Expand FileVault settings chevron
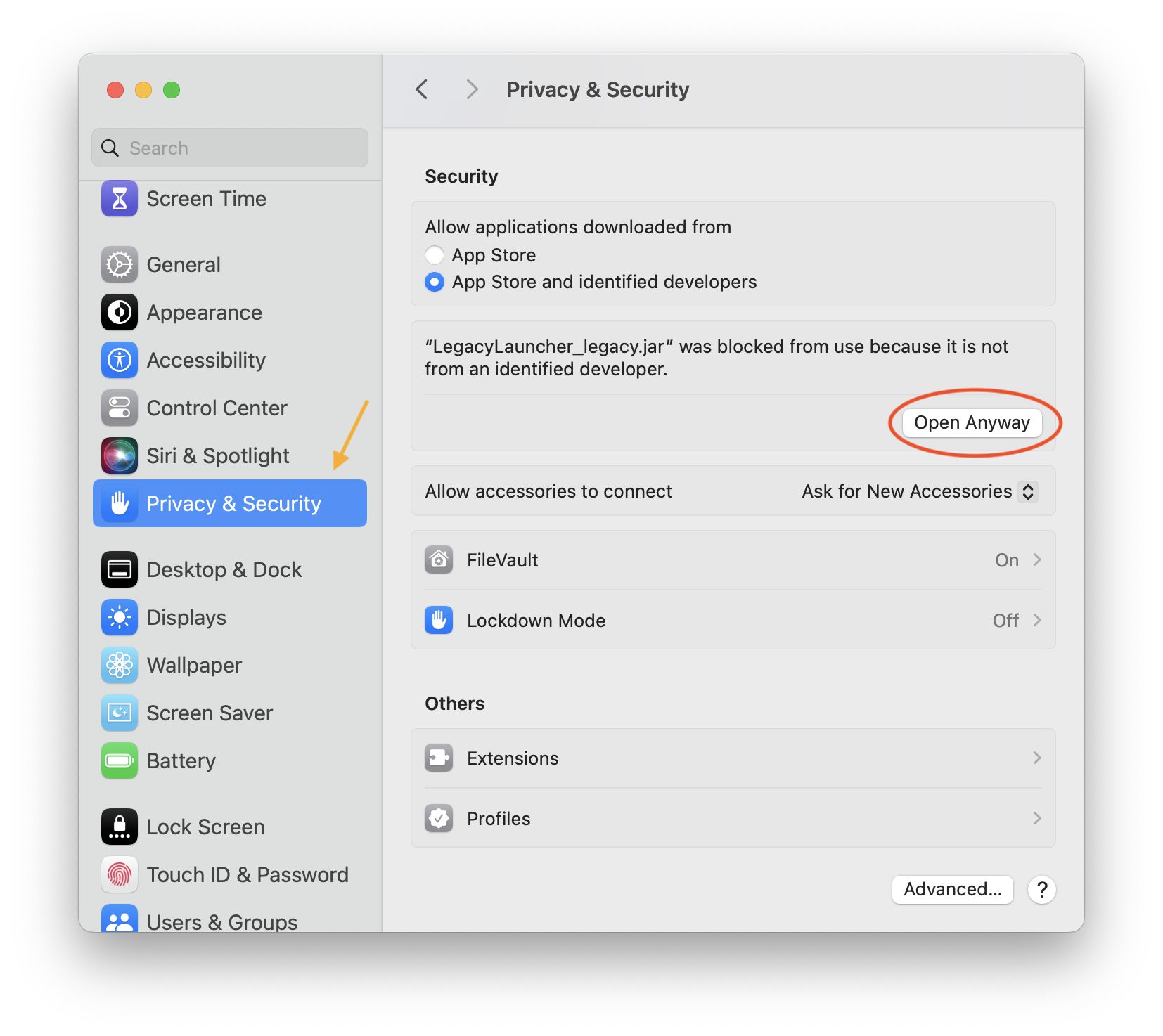This screenshot has height=1036, width=1163. [1037, 559]
